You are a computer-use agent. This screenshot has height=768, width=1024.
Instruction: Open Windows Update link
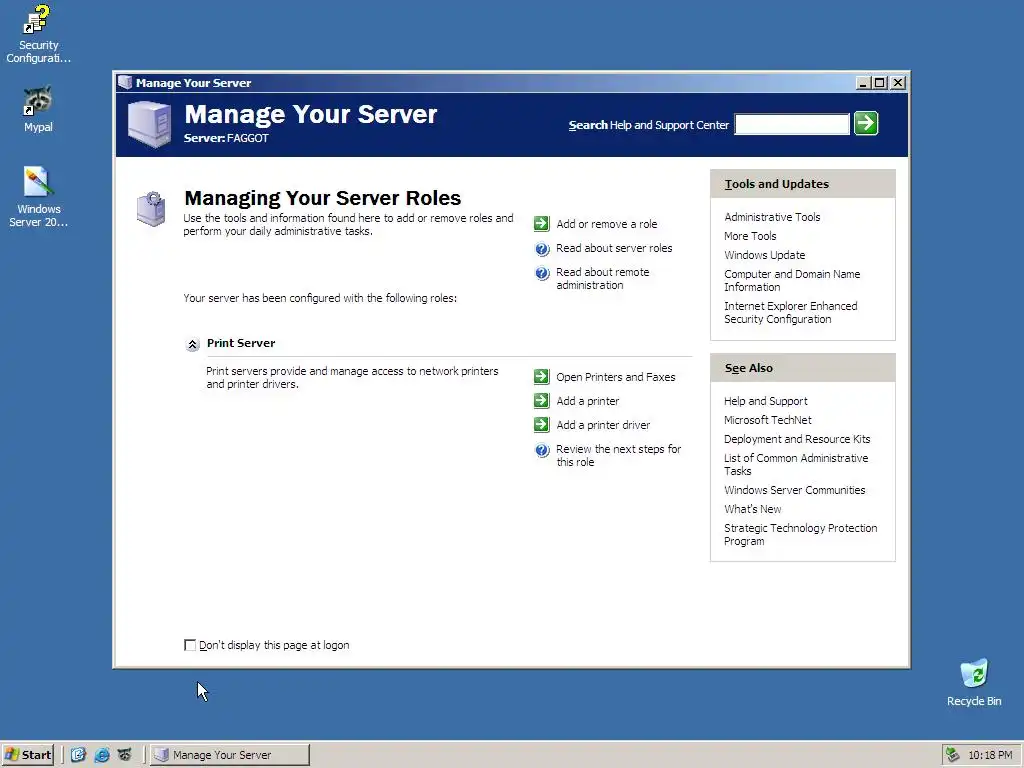[x=764, y=255]
